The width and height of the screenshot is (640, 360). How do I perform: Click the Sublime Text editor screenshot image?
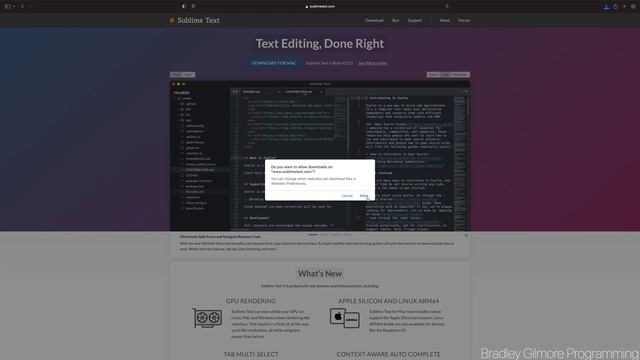tap(320, 156)
